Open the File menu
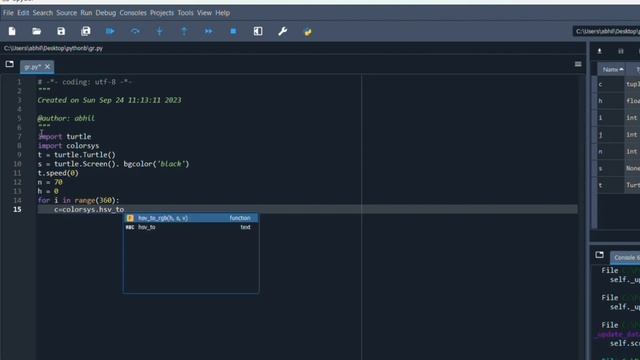The image size is (640, 360). (x=8, y=13)
